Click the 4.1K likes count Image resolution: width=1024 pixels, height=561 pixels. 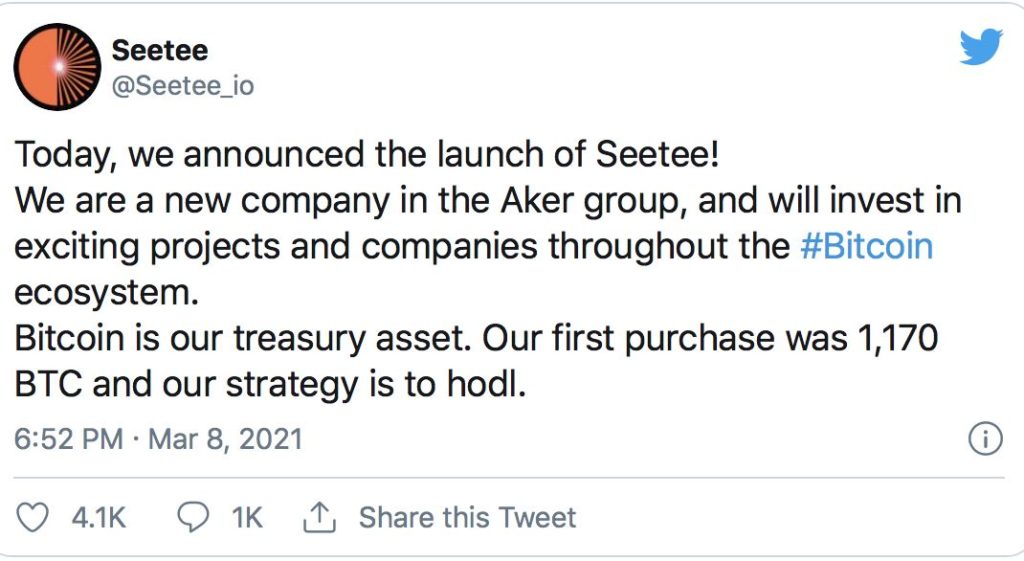click(x=99, y=517)
